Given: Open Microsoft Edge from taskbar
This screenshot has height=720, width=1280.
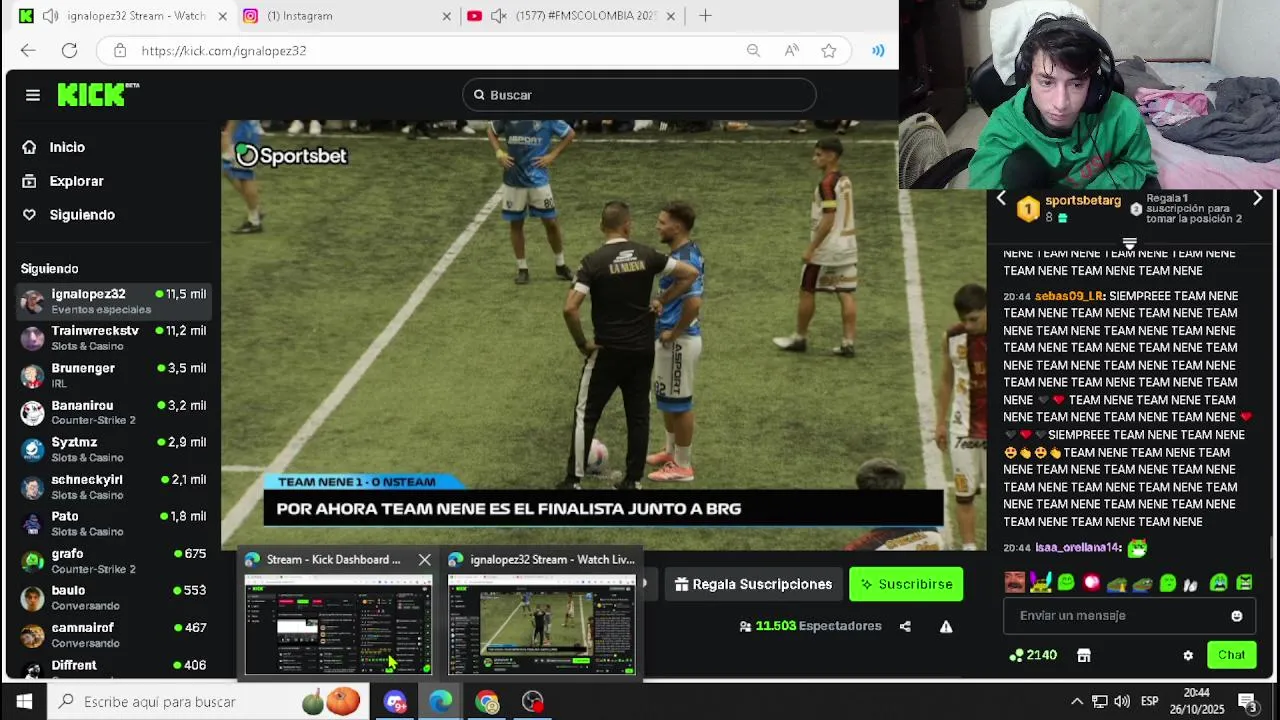Looking at the screenshot, I should [x=441, y=702].
